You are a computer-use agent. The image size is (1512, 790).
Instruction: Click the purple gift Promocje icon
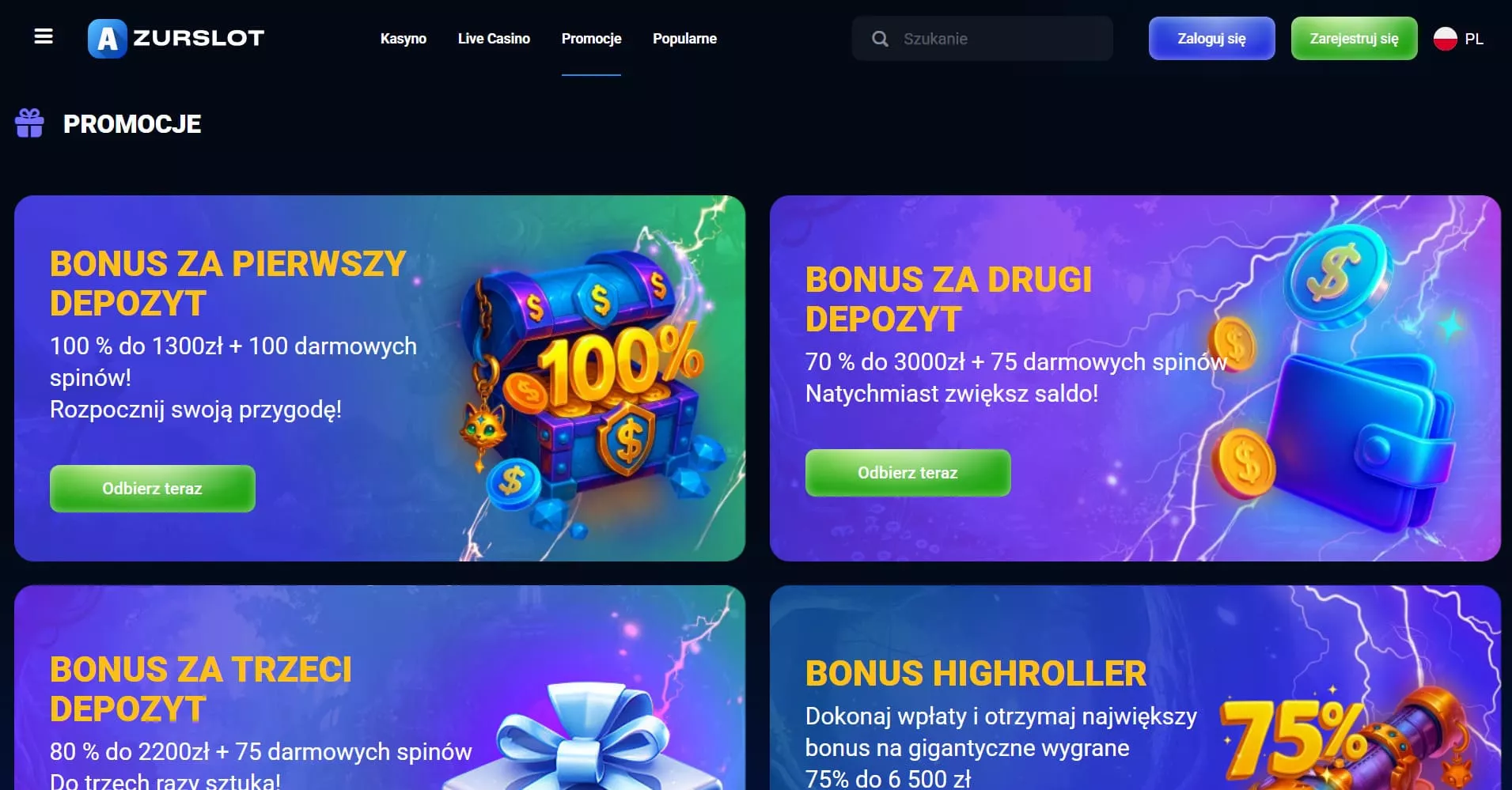(x=30, y=123)
